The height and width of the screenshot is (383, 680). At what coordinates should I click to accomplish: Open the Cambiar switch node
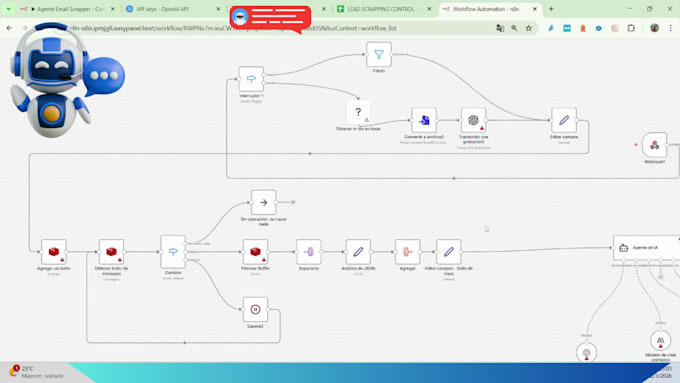(x=173, y=252)
